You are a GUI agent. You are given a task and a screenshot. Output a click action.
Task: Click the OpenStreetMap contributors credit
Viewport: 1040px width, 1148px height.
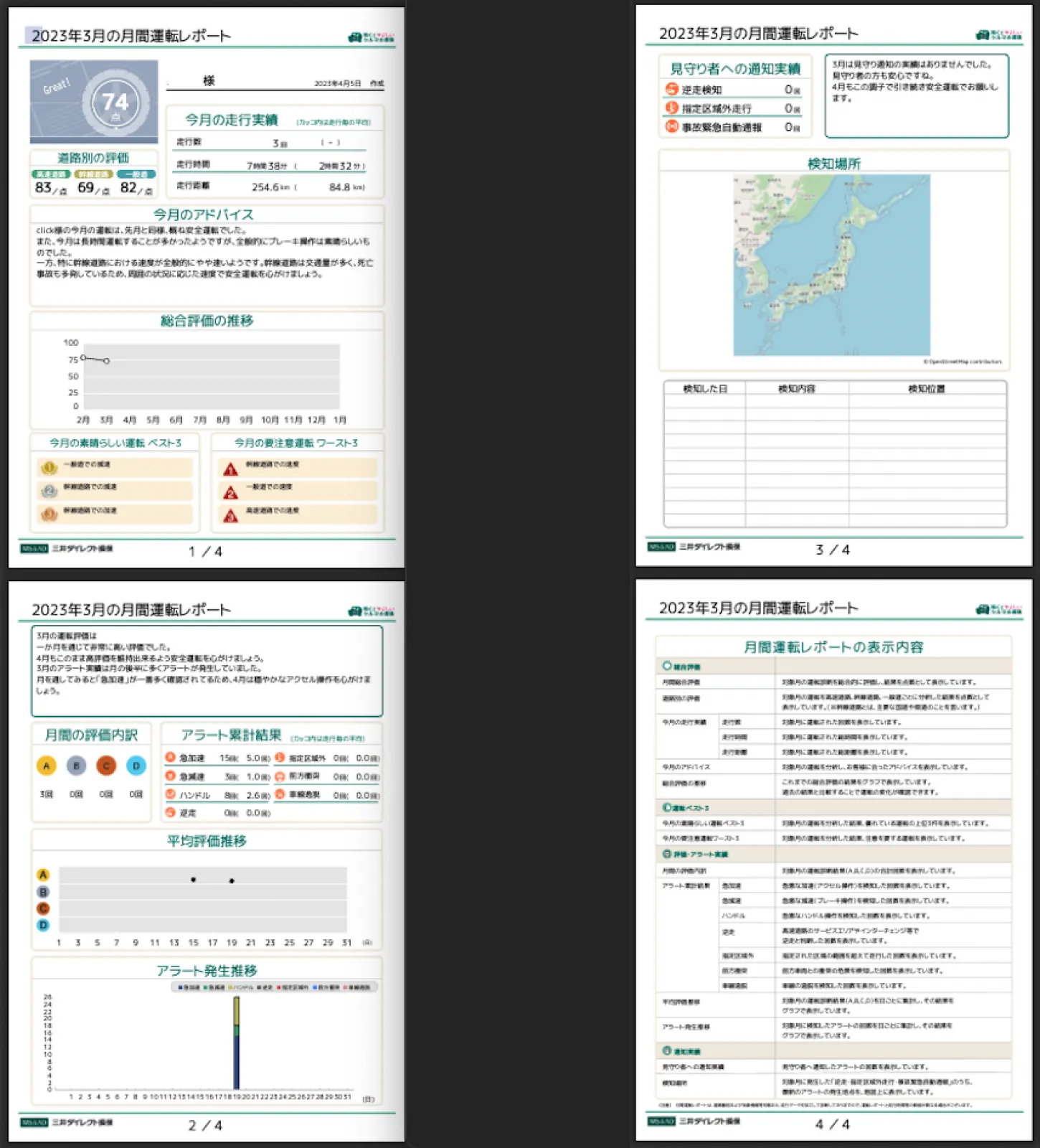pyautogui.click(x=963, y=362)
